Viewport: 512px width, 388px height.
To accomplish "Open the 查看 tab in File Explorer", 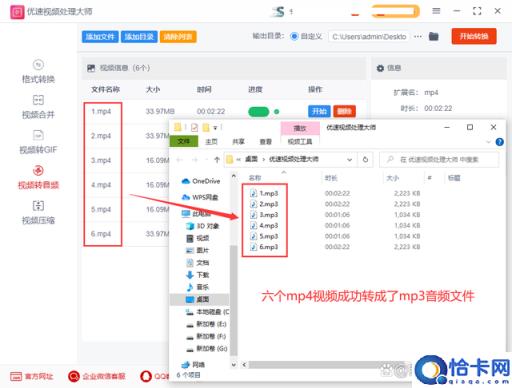I will coord(265,142).
